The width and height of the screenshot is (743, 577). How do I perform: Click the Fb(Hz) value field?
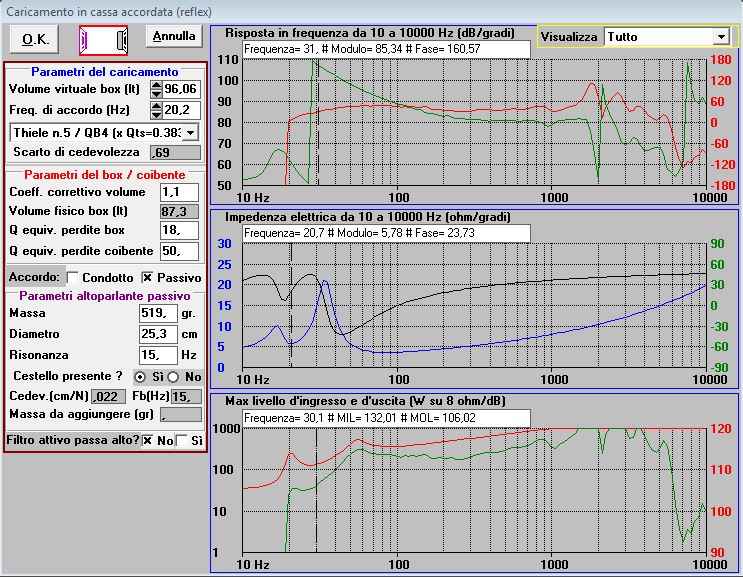click(186, 397)
